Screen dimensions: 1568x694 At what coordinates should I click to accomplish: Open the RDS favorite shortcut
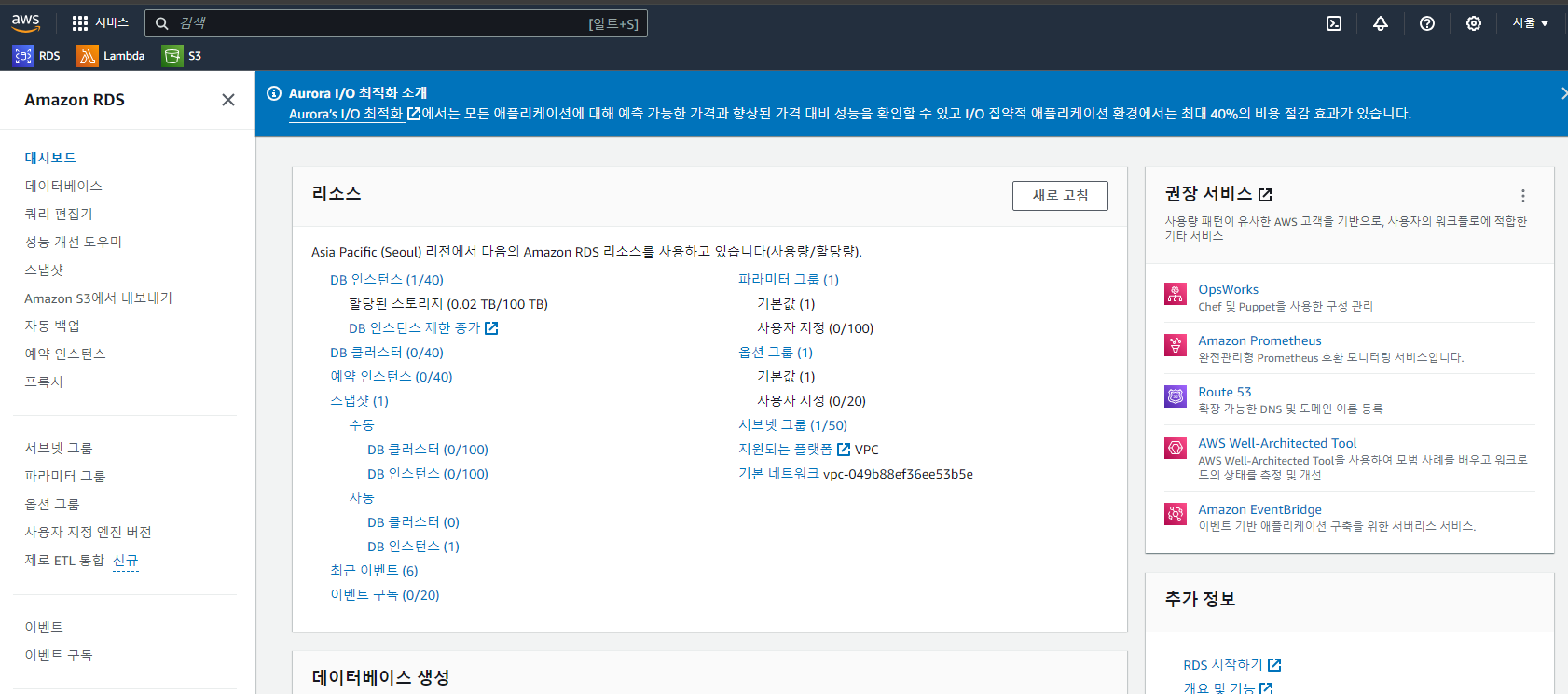(x=36, y=56)
